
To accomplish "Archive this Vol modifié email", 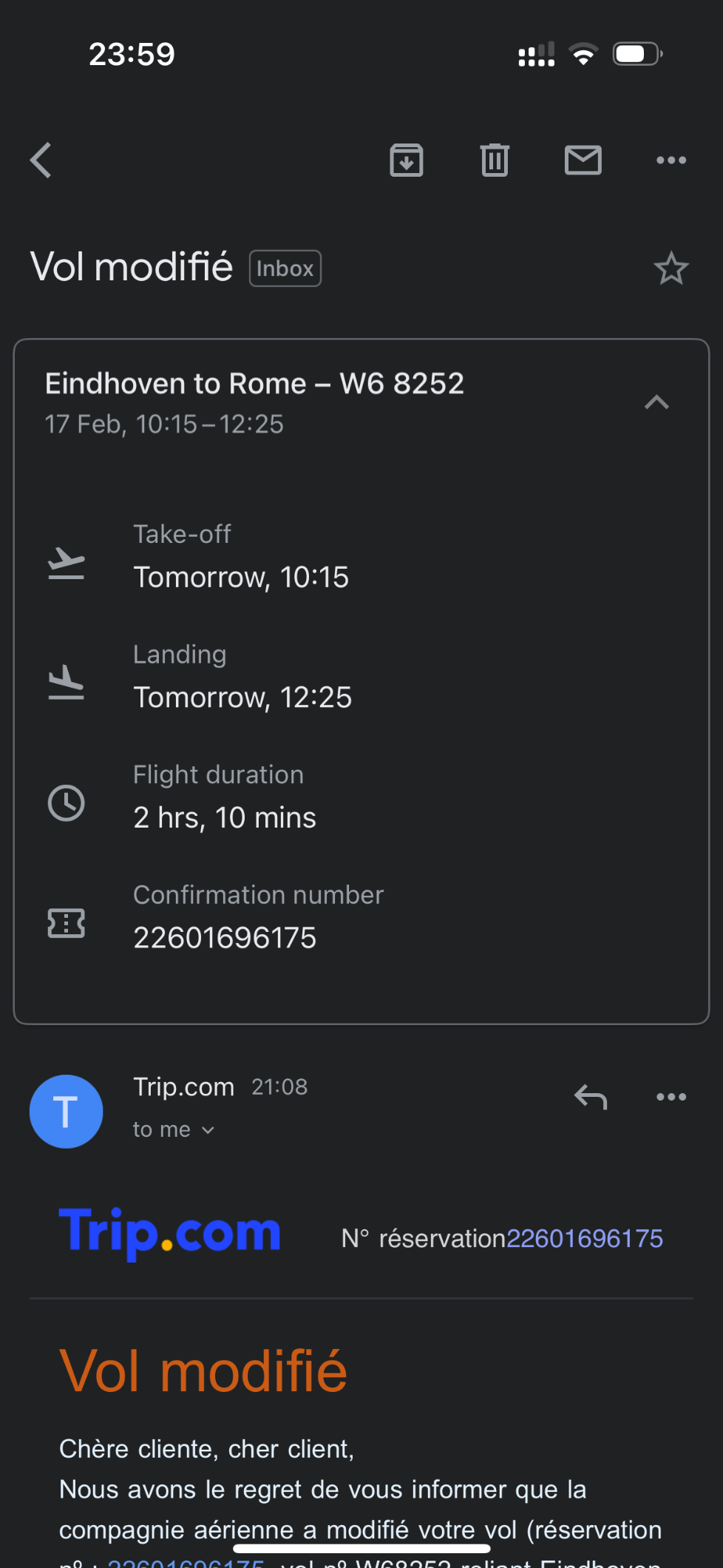I will click(407, 160).
